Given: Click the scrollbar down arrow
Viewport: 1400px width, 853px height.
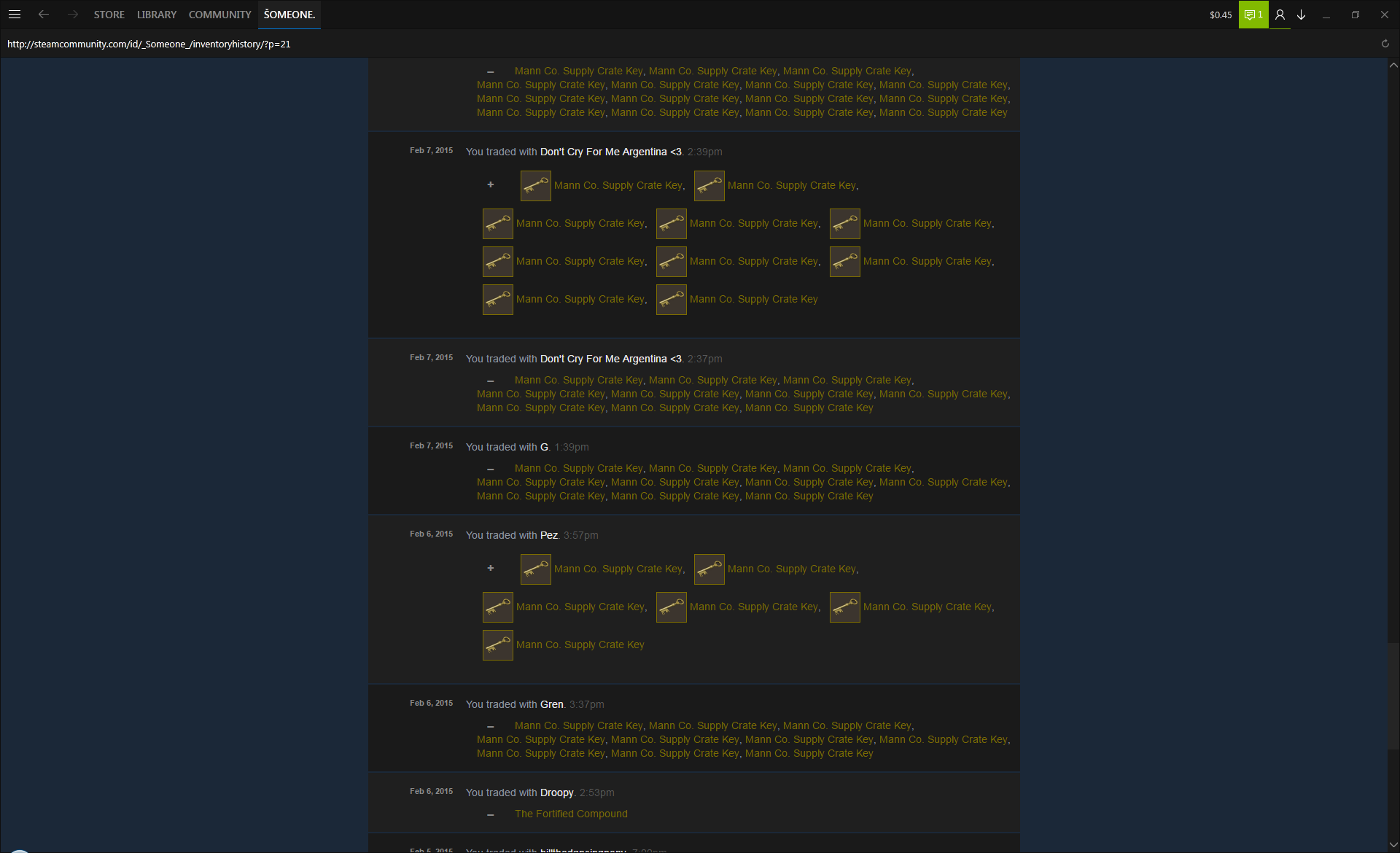Looking at the screenshot, I should coord(1393,845).
